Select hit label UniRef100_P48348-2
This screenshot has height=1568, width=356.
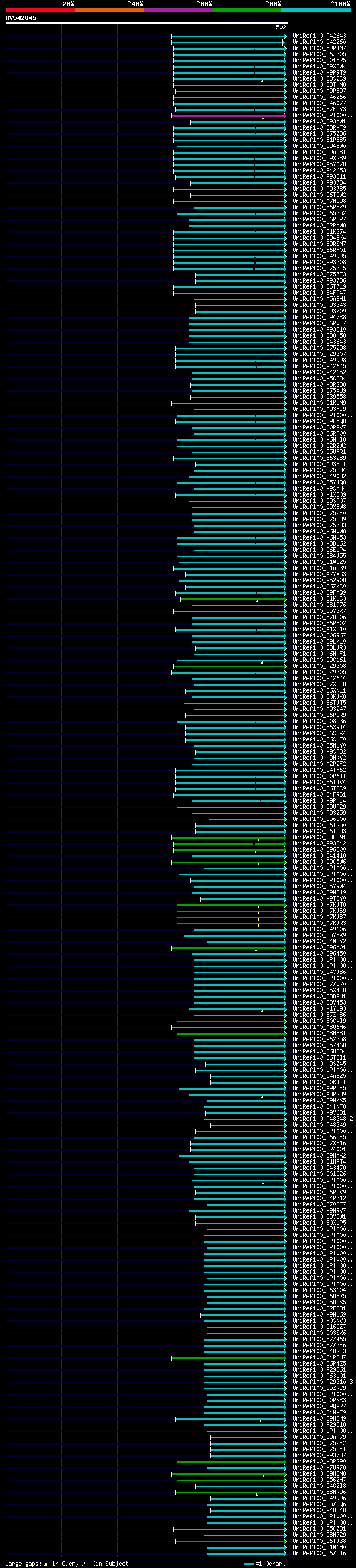tap(323, 1119)
